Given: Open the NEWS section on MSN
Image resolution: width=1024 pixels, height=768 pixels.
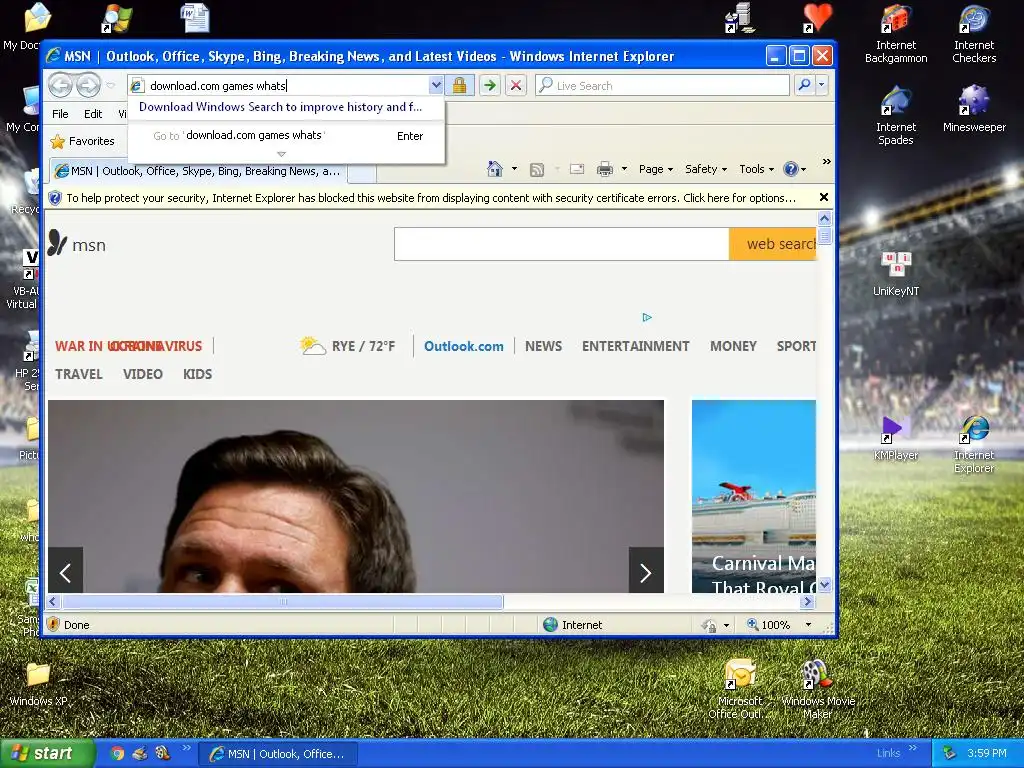Looking at the screenshot, I should click(543, 346).
